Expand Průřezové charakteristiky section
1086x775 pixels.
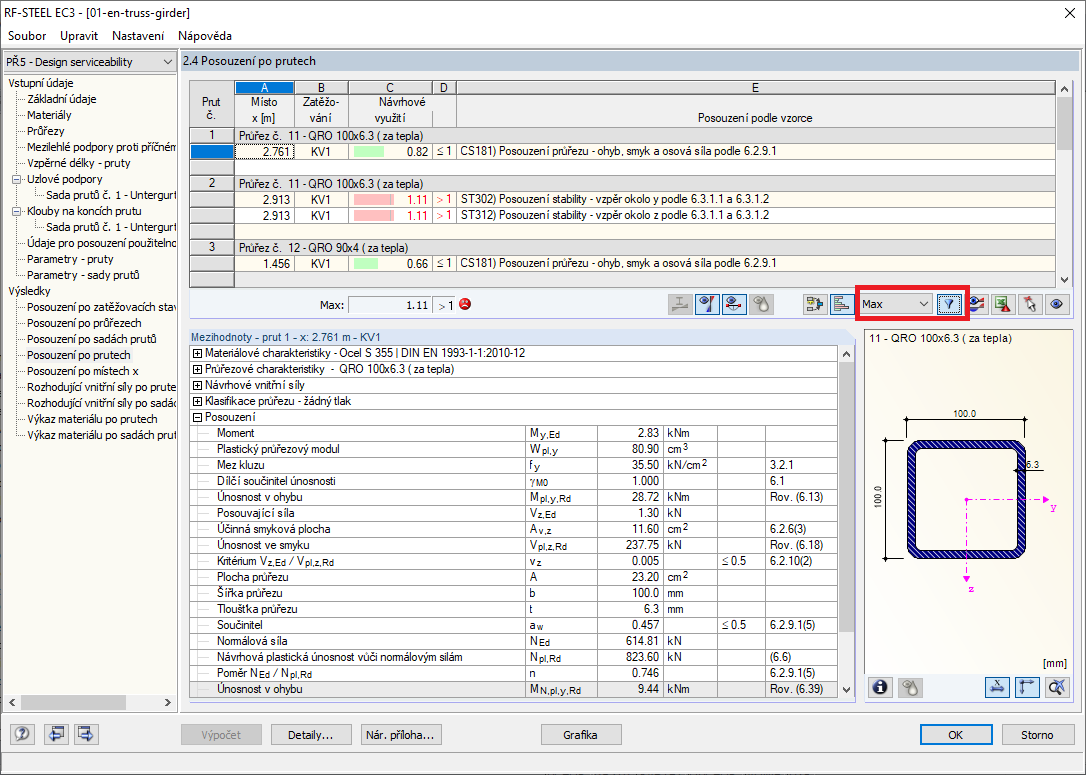click(197, 369)
